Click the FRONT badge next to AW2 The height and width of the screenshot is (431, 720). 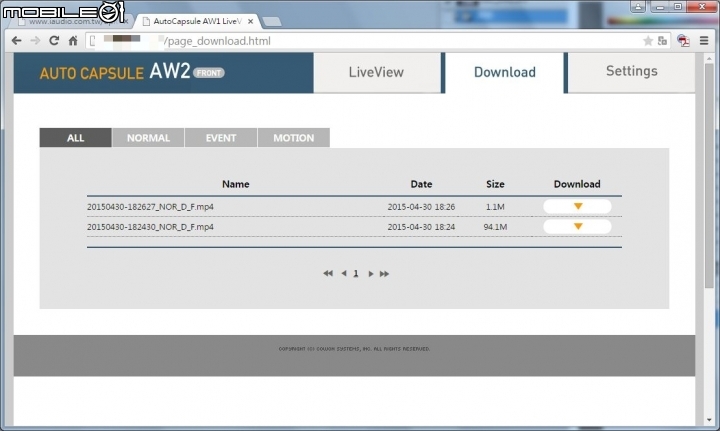209,73
